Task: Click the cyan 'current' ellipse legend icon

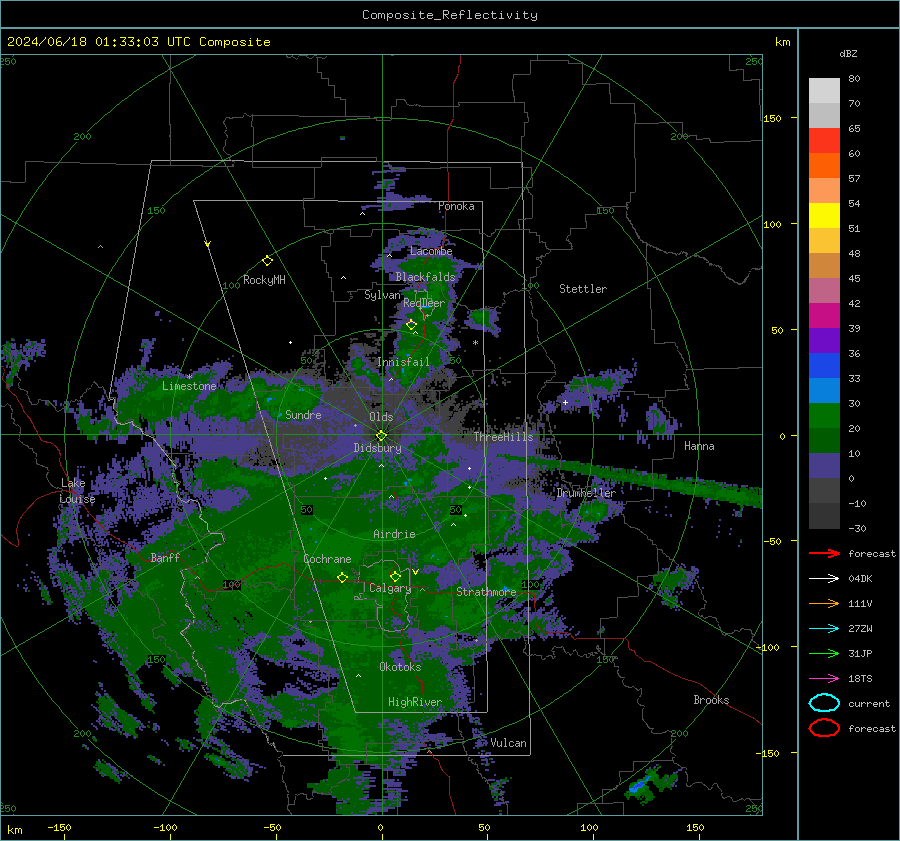Action: tap(824, 703)
